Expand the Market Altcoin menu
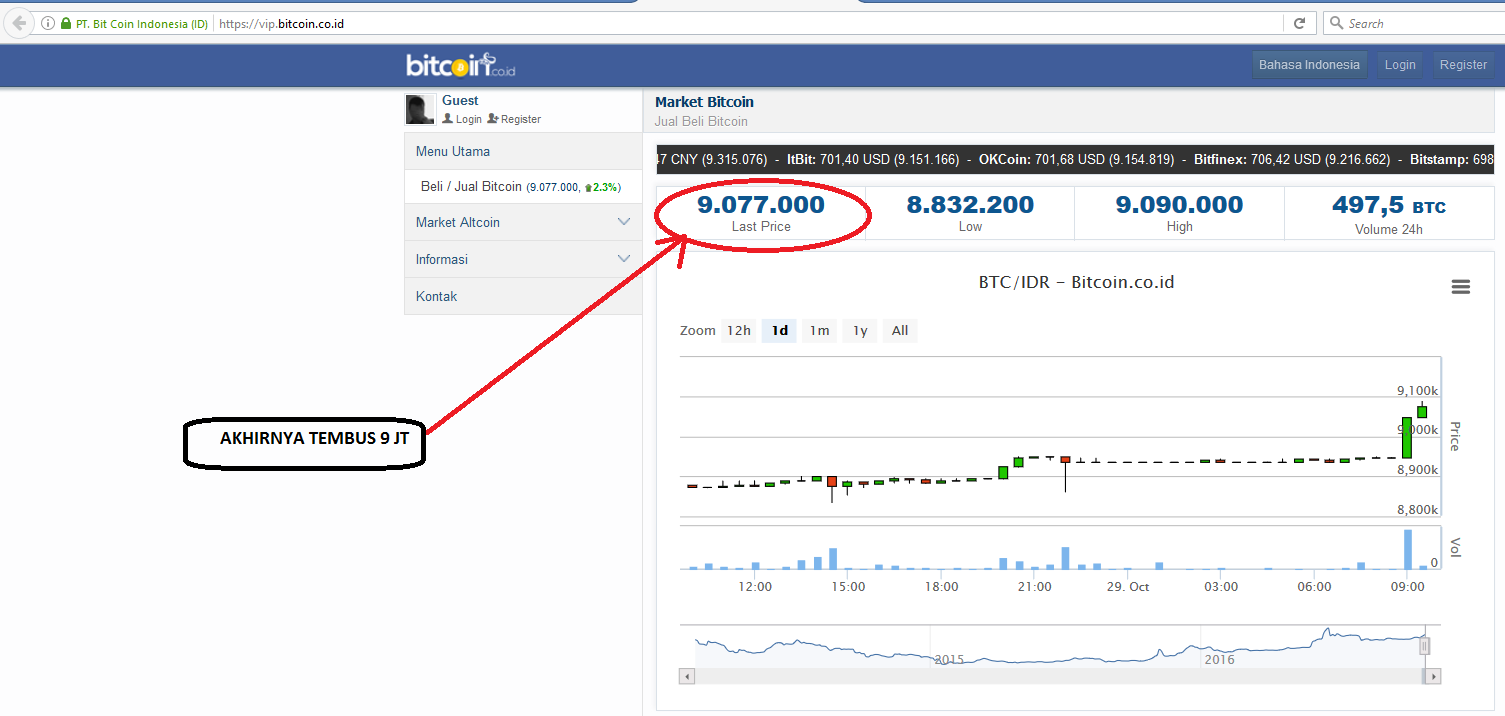The image size is (1505, 716). [x=523, y=222]
